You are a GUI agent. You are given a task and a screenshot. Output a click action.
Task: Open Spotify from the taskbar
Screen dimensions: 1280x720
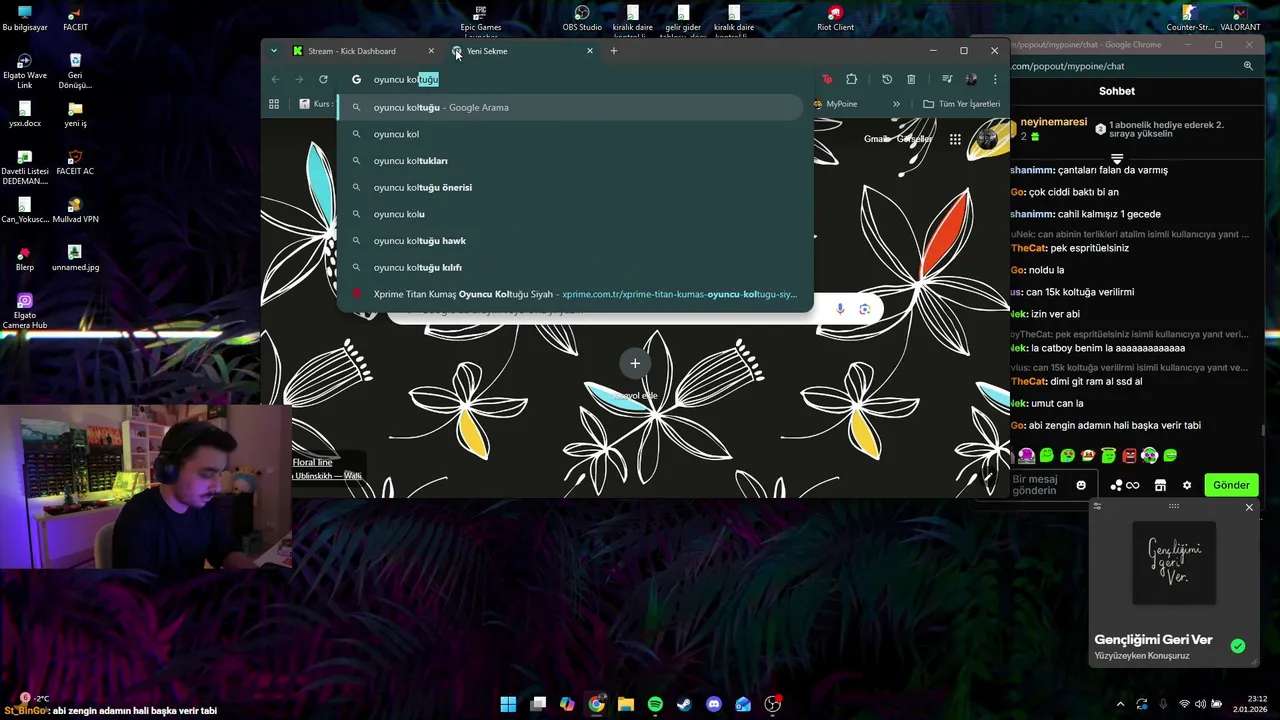[655, 704]
